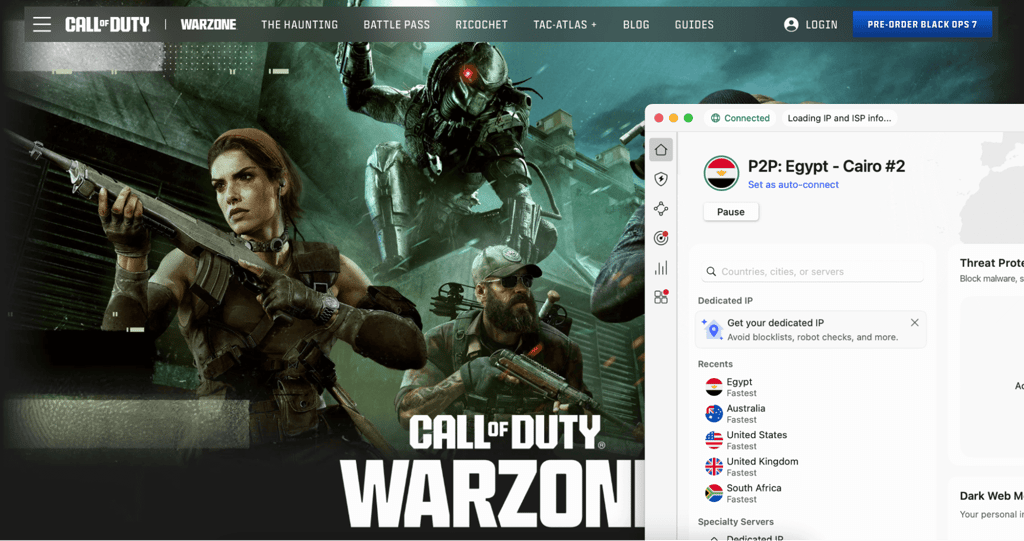
Task: Connect to South Africa in Recents
Action: point(810,493)
